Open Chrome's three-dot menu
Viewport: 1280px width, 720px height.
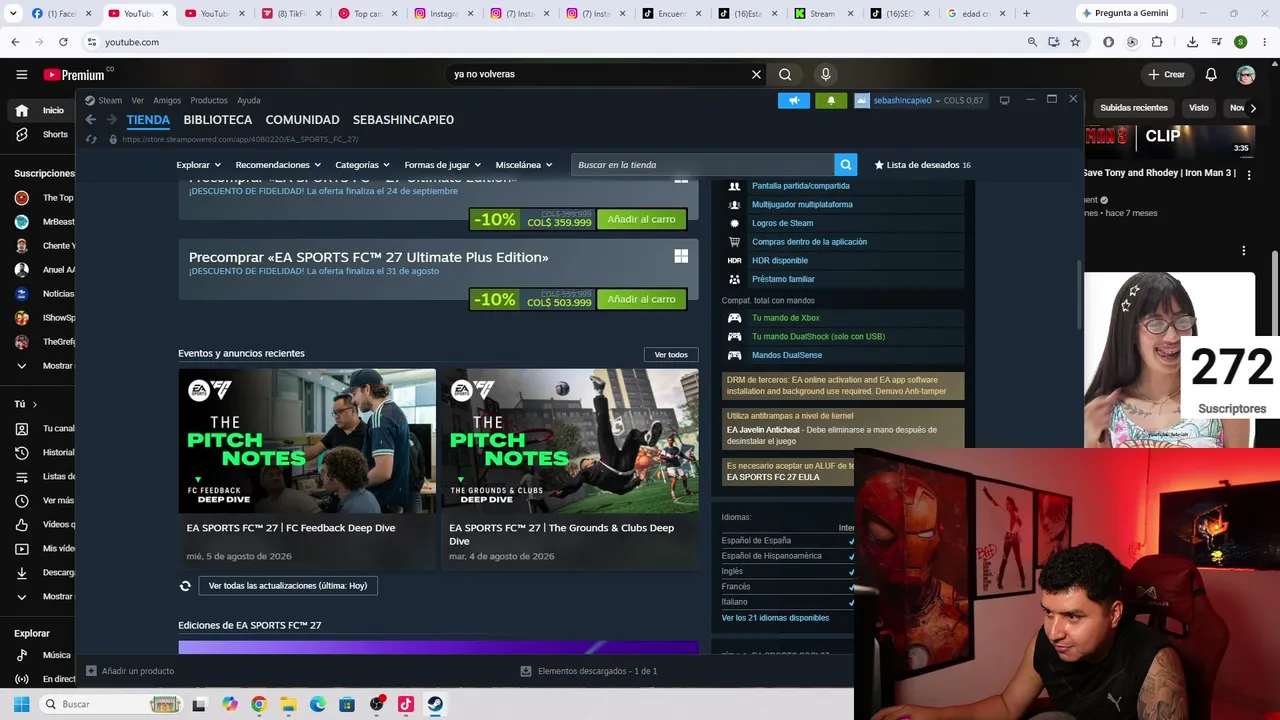coord(1263,42)
